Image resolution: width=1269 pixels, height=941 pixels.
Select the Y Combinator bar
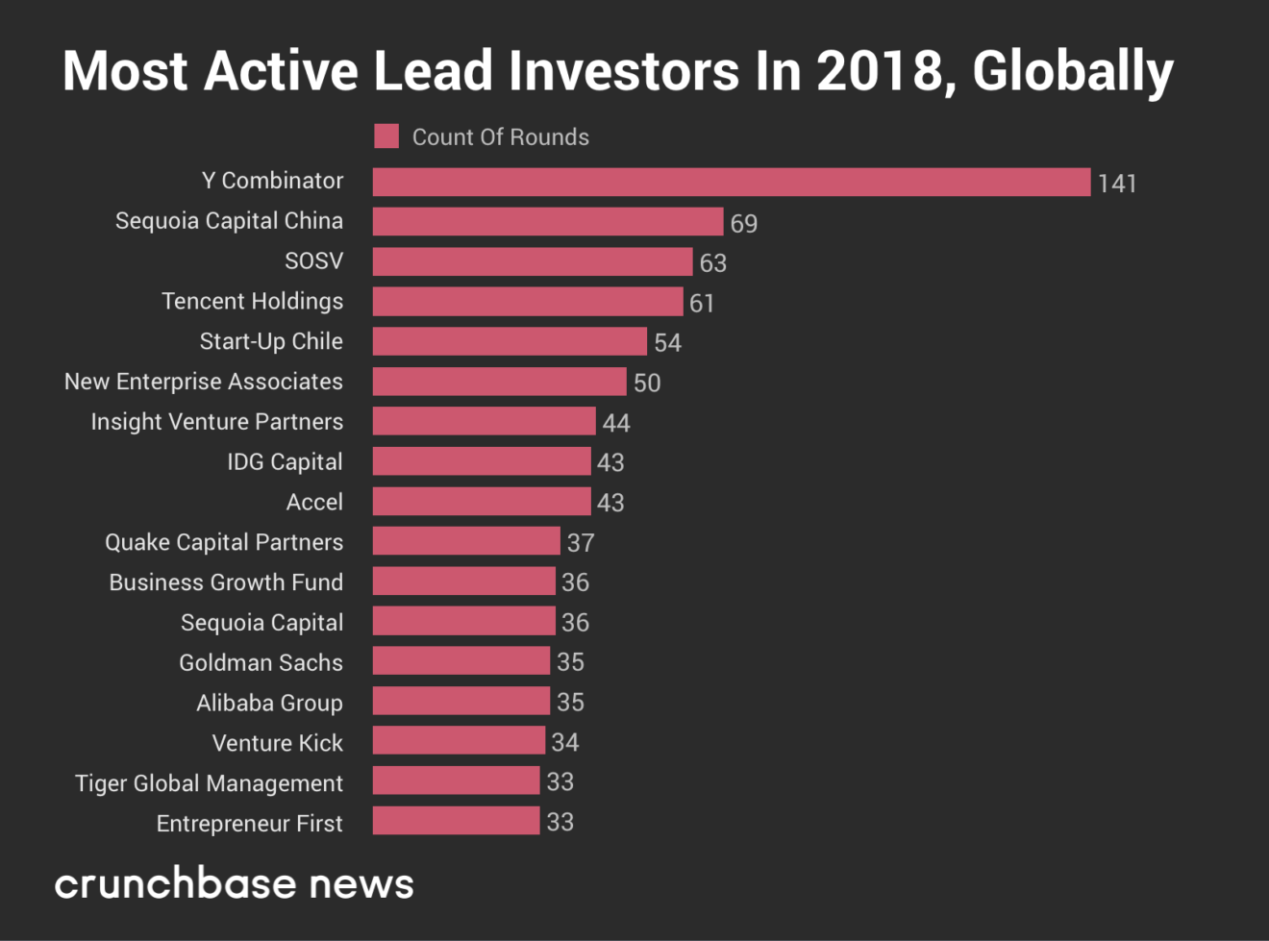click(732, 182)
